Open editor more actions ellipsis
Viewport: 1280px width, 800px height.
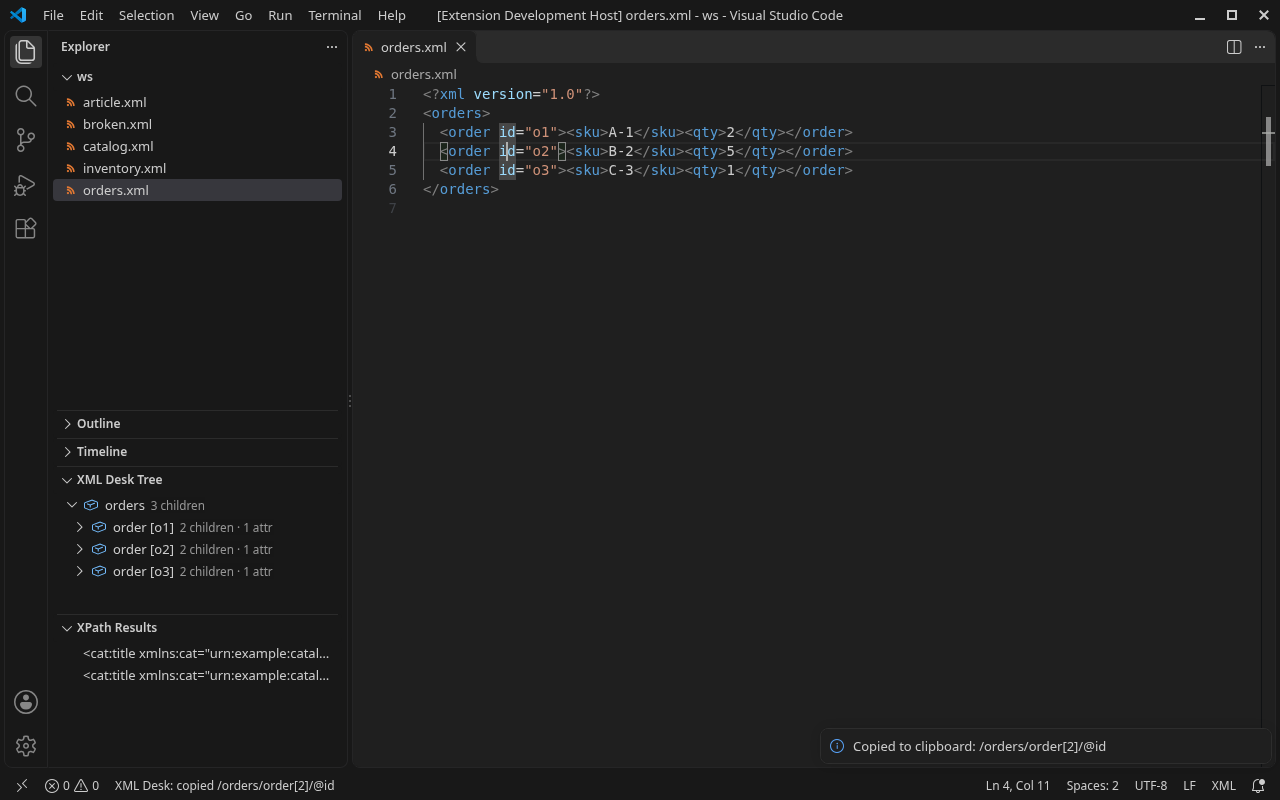[x=1260, y=47]
